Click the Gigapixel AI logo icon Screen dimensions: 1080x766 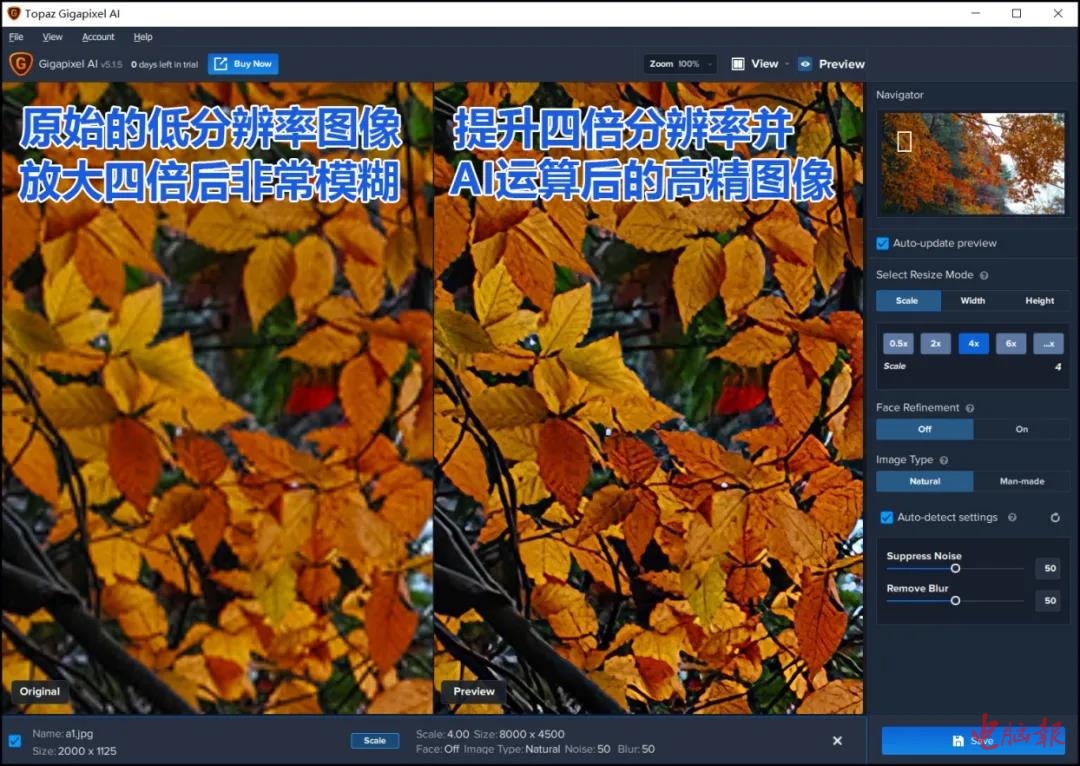coord(20,64)
